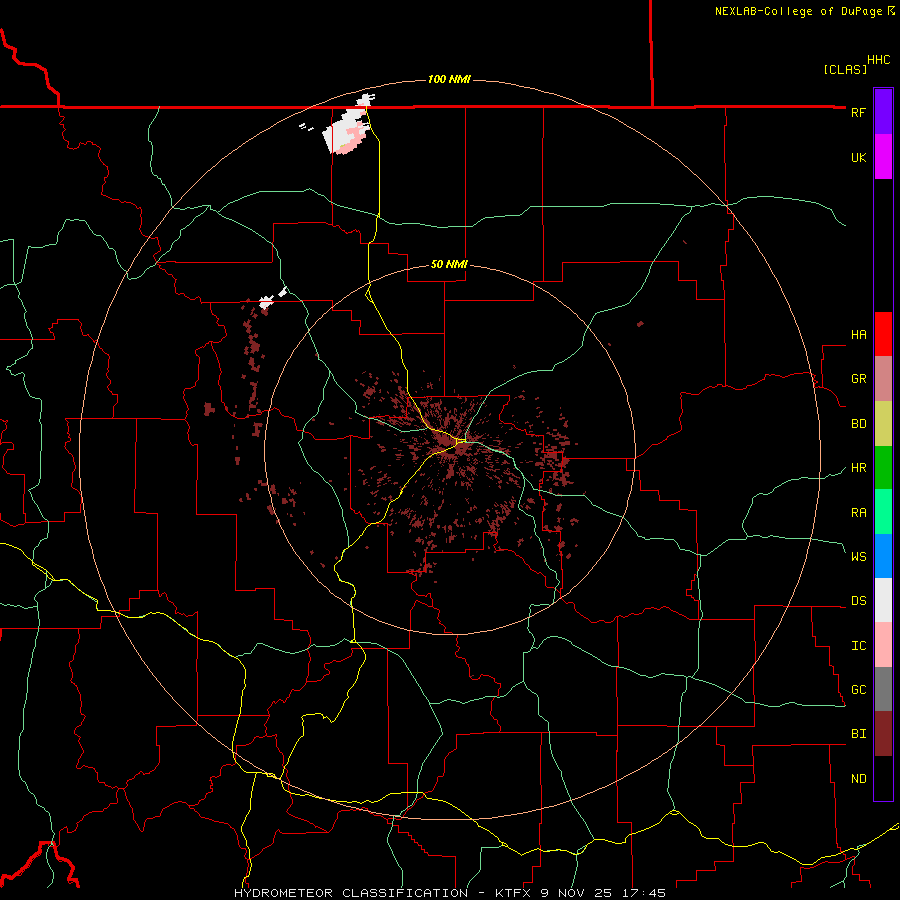Click the HA red legend color block

coord(883,334)
